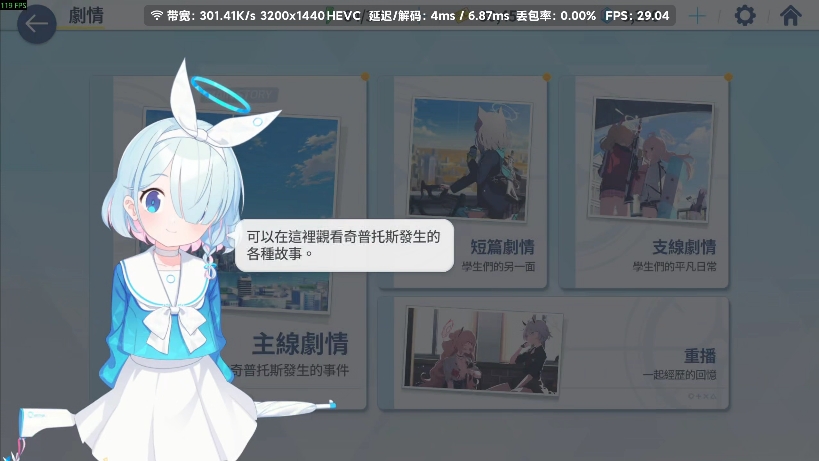Go back with the arrow button
The height and width of the screenshot is (461, 819).
pyautogui.click(x=37, y=23)
